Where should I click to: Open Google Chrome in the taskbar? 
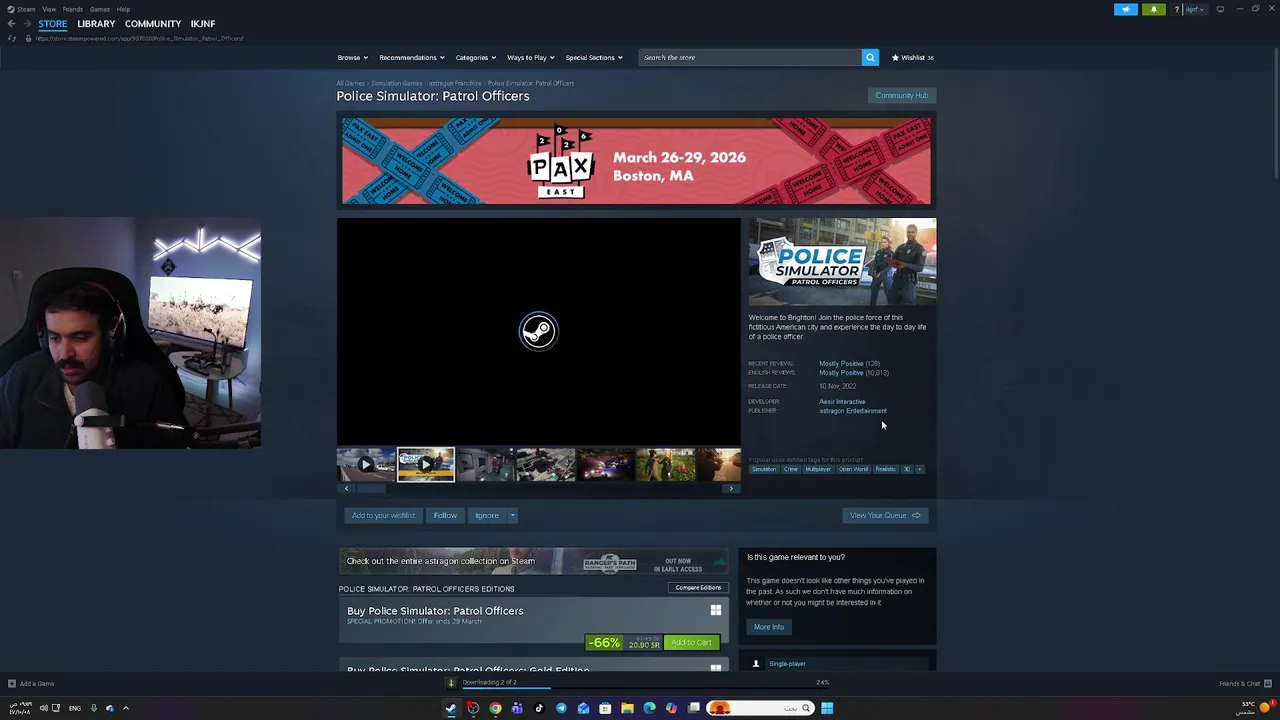pos(495,708)
